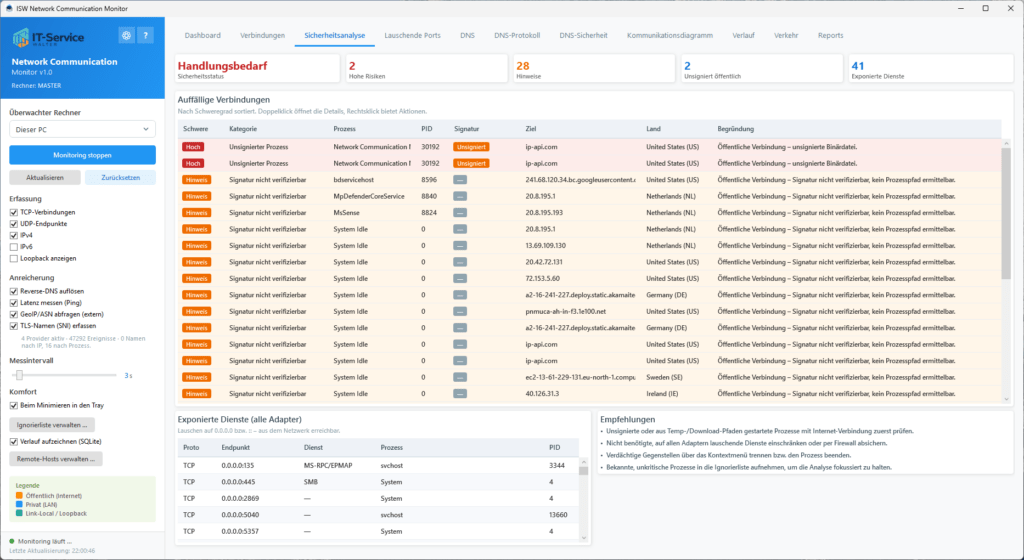Disable the UDP-Endpunkte checkbox
This screenshot has height=560, width=1024.
coord(14,224)
